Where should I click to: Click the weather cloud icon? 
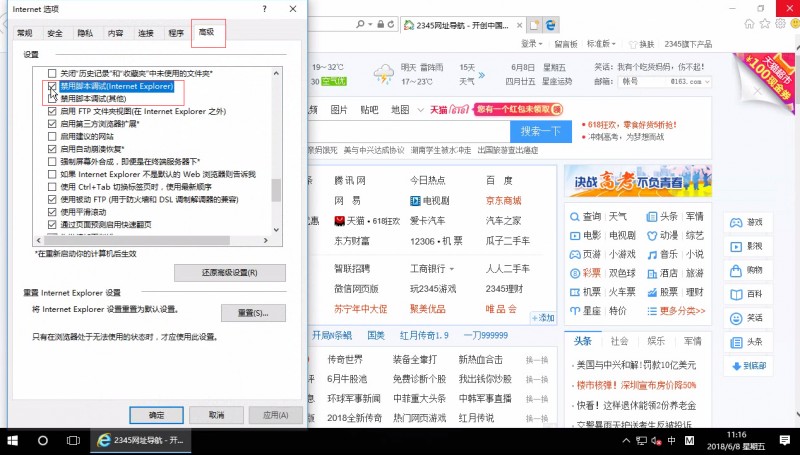pos(384,74)
